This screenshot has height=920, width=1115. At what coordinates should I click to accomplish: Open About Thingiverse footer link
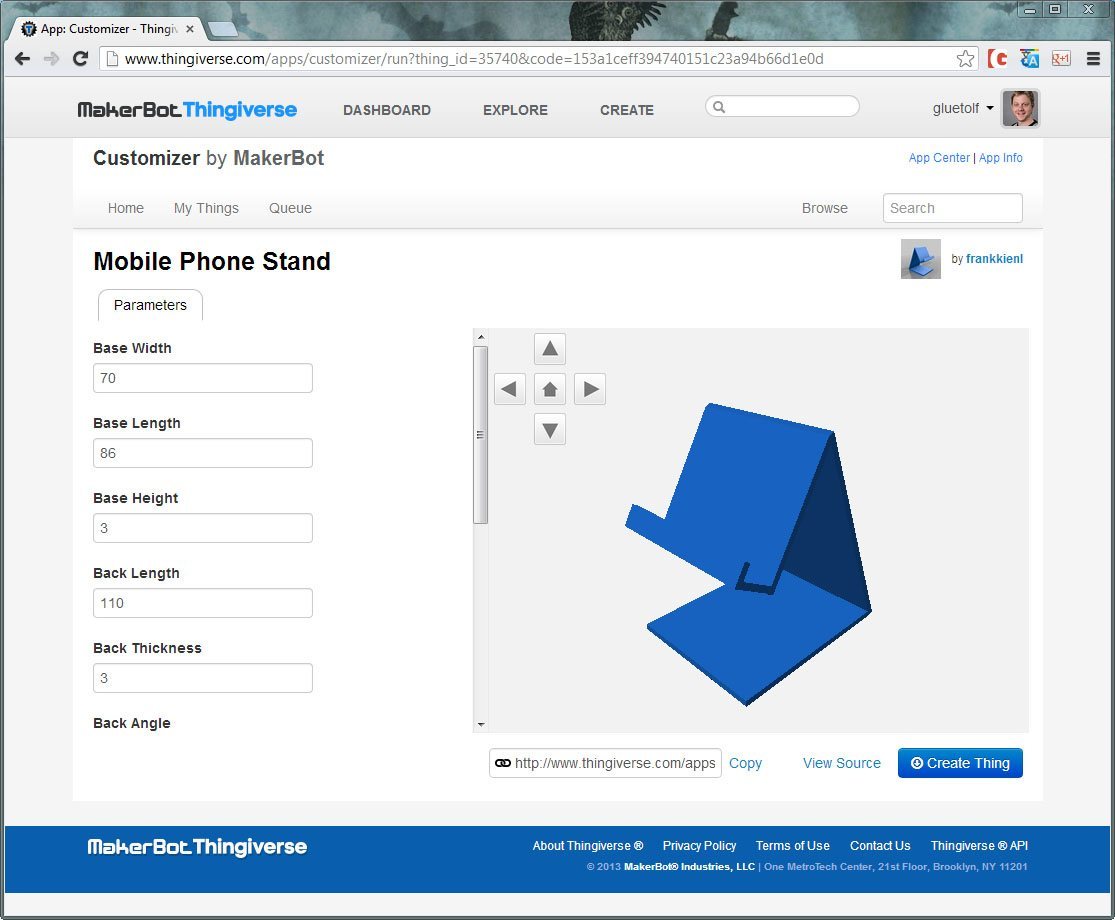coord(588,845)
